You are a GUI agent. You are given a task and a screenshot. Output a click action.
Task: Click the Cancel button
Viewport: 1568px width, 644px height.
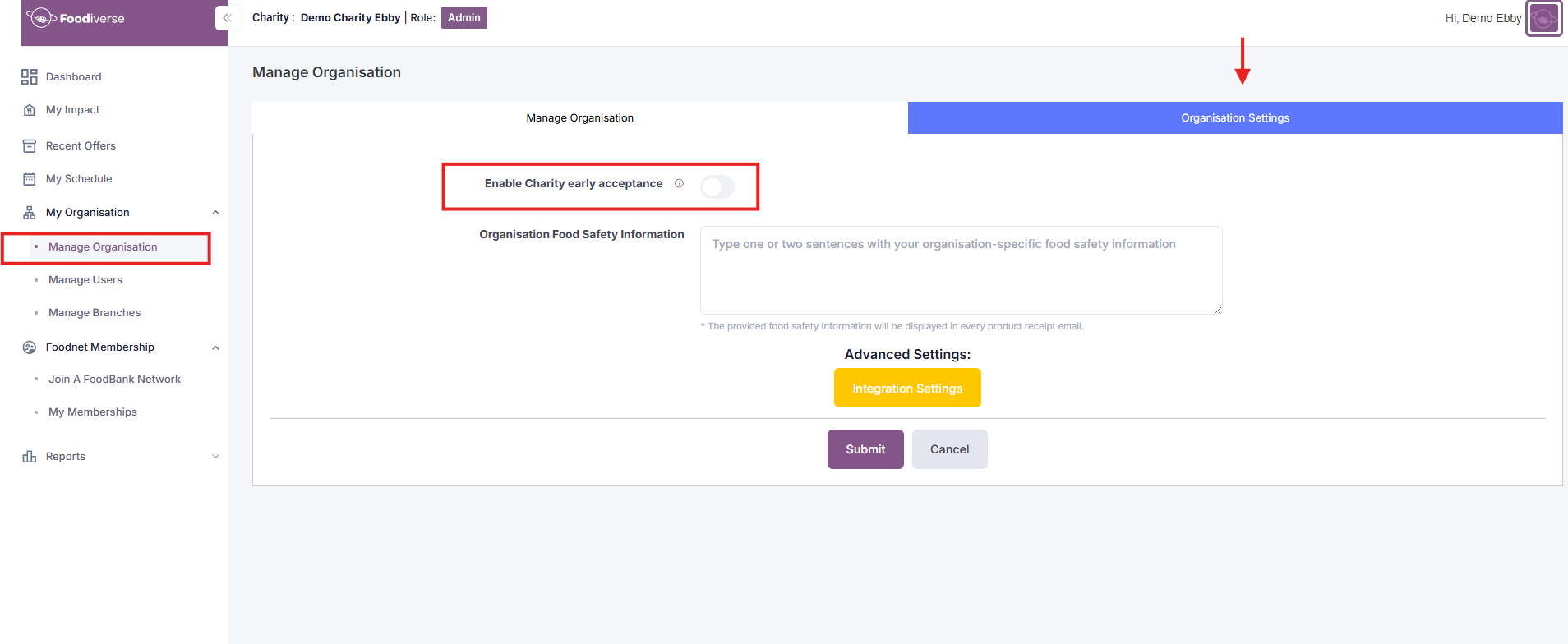pyautogui.click(x=949, y=449)
